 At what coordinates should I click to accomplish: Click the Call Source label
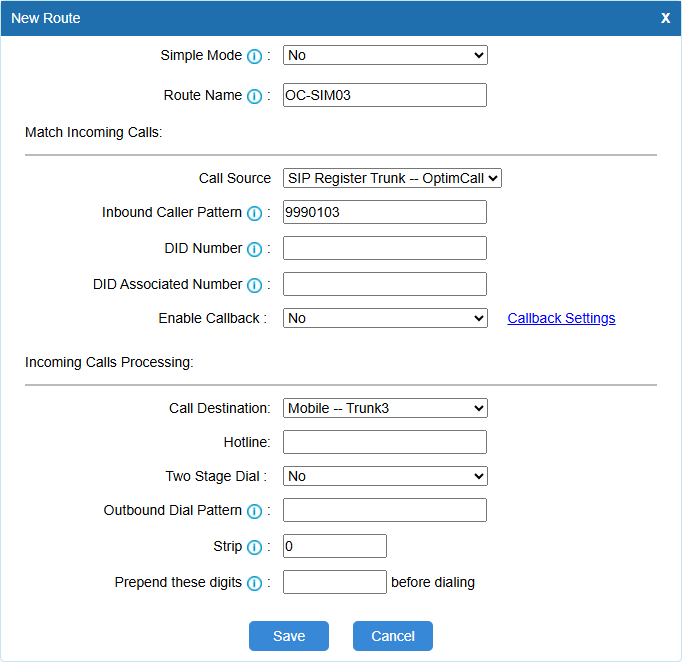pyautogui.click(x=235, y=178)
